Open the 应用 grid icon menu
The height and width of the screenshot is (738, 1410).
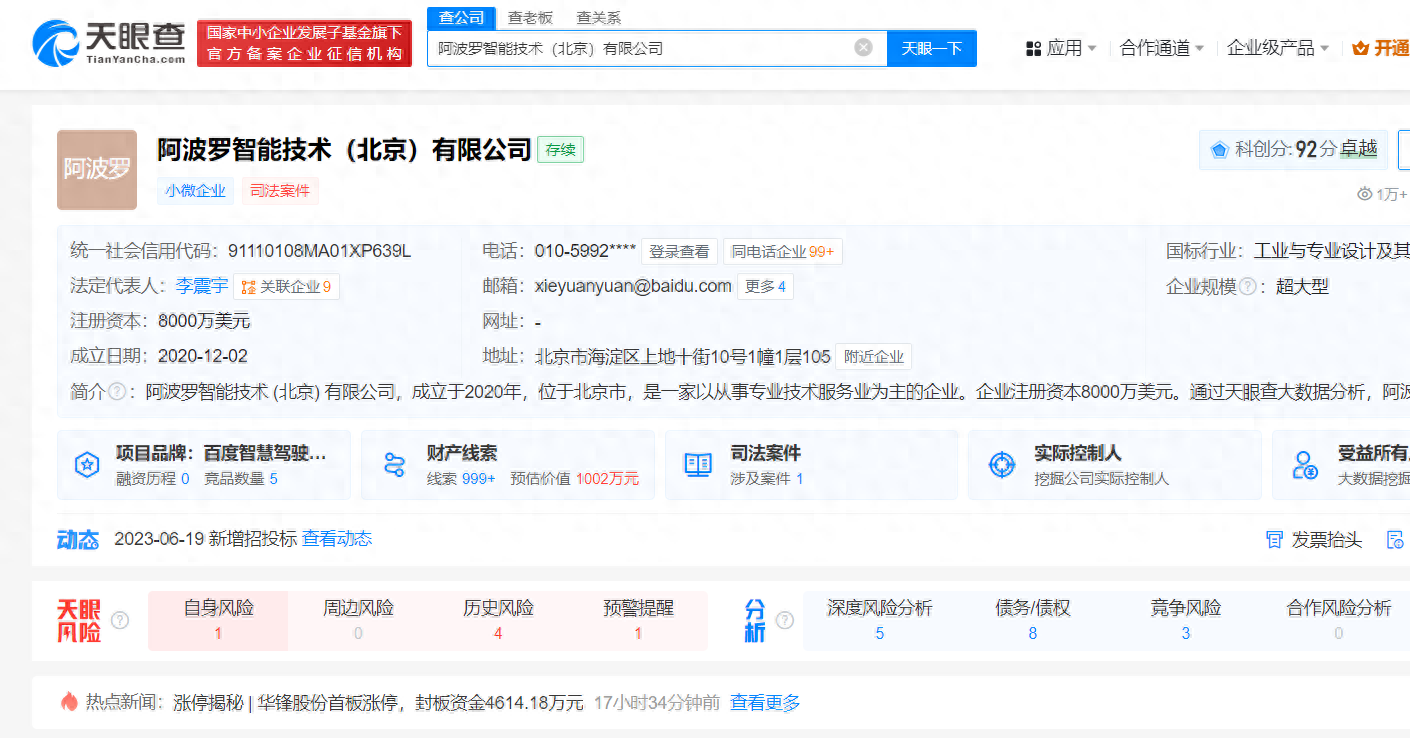[x=1034, y=48]
